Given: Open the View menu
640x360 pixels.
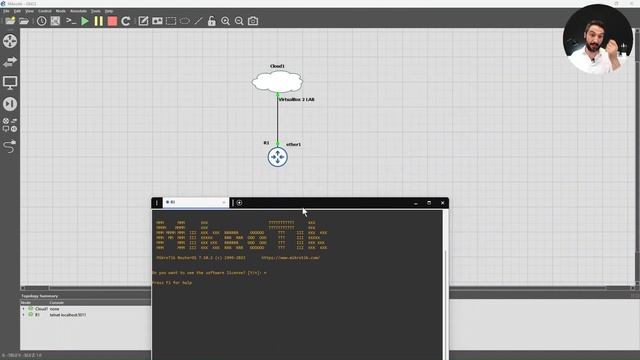Looking at the screenshot, I should pos(29,11).
